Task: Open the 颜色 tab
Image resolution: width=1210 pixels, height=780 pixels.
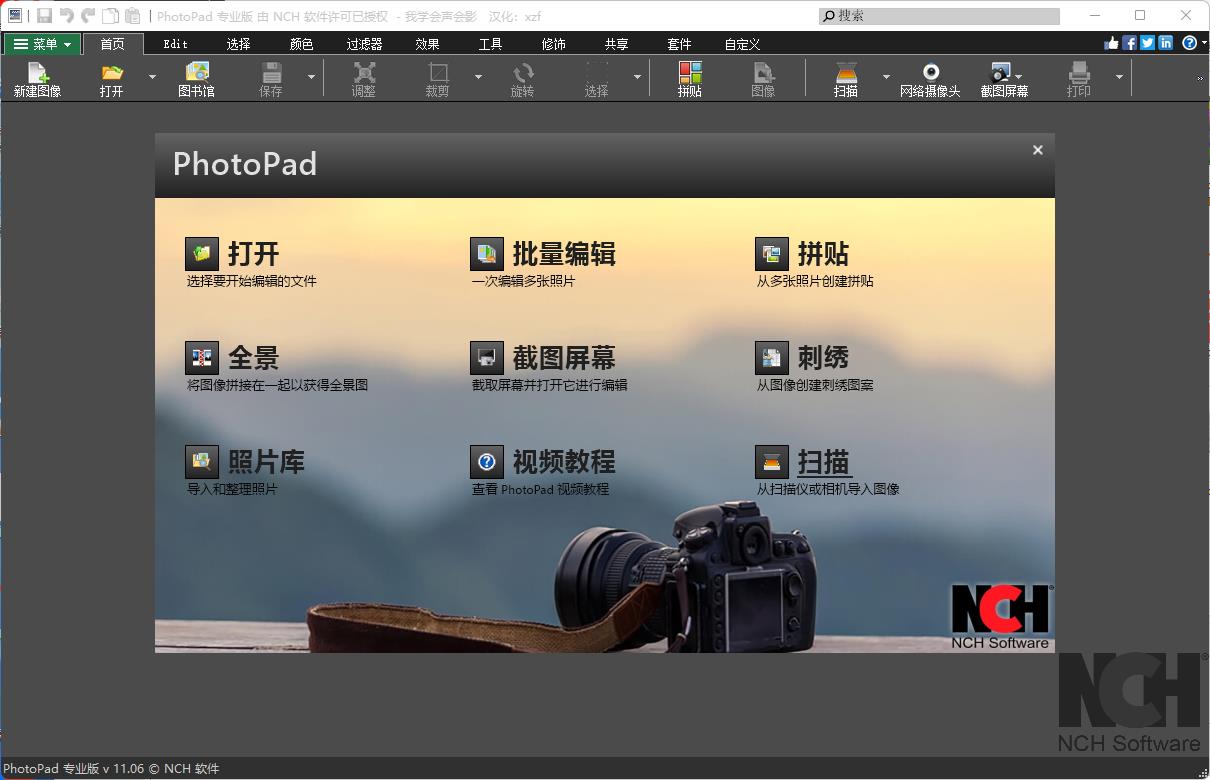Action: click(301, 44)
